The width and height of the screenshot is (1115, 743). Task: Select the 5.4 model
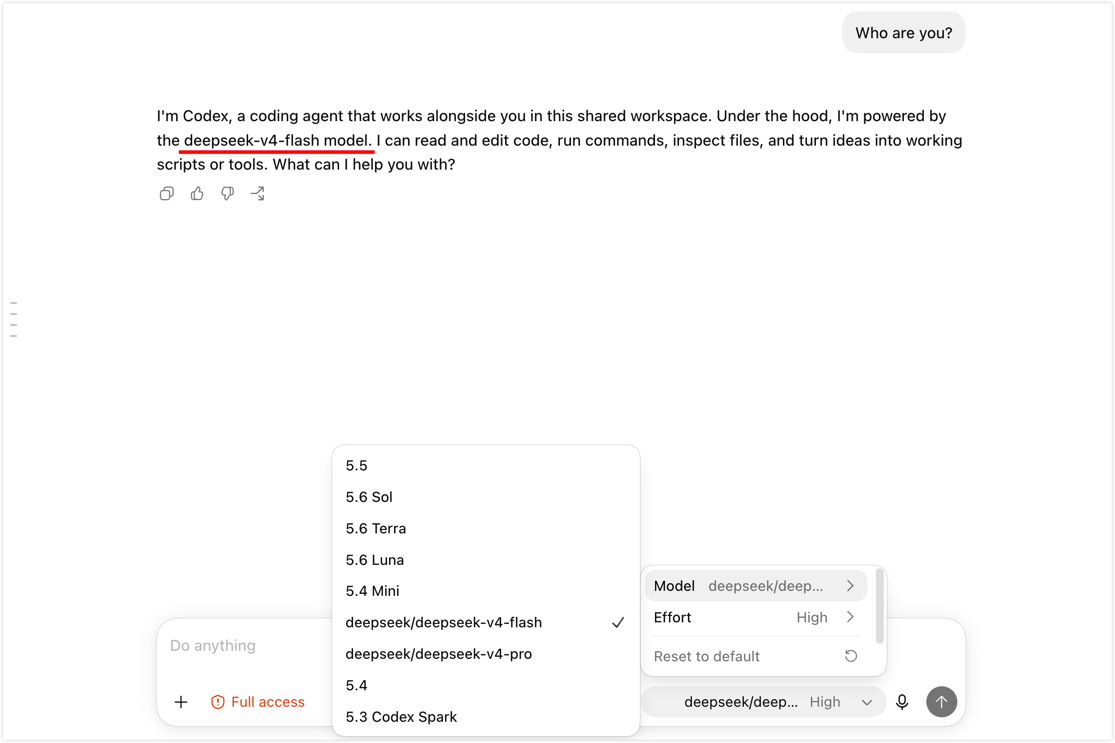point(486,685)
